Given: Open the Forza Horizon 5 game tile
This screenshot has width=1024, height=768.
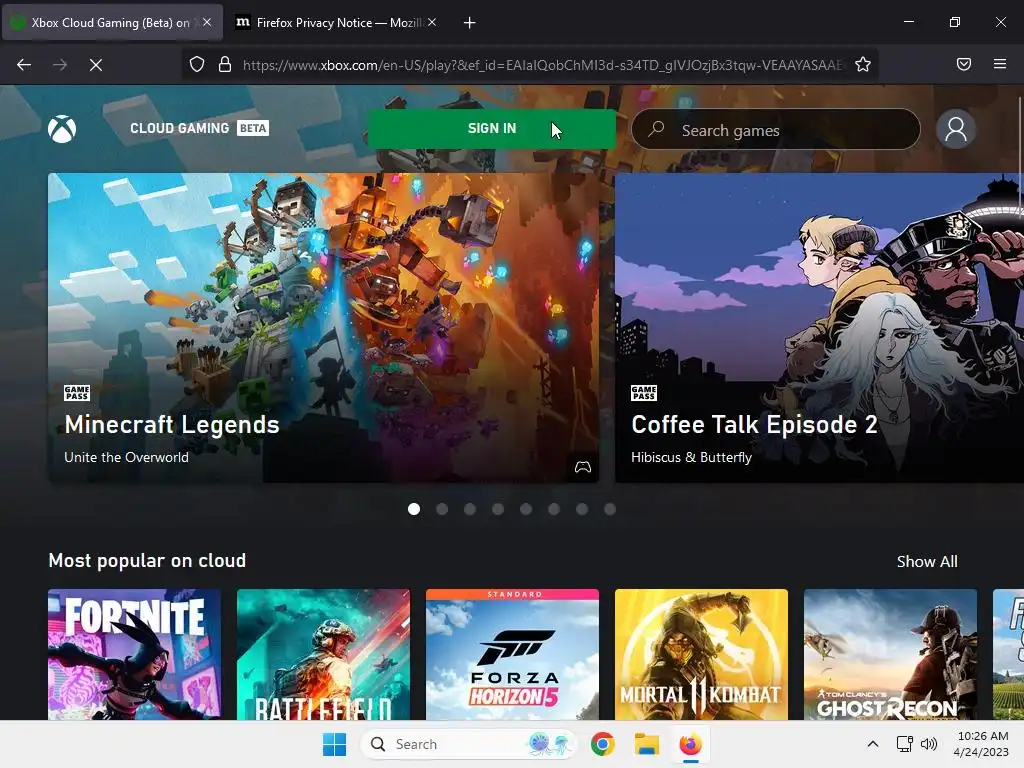Looking at the screenshot, I should click(512, 654).
